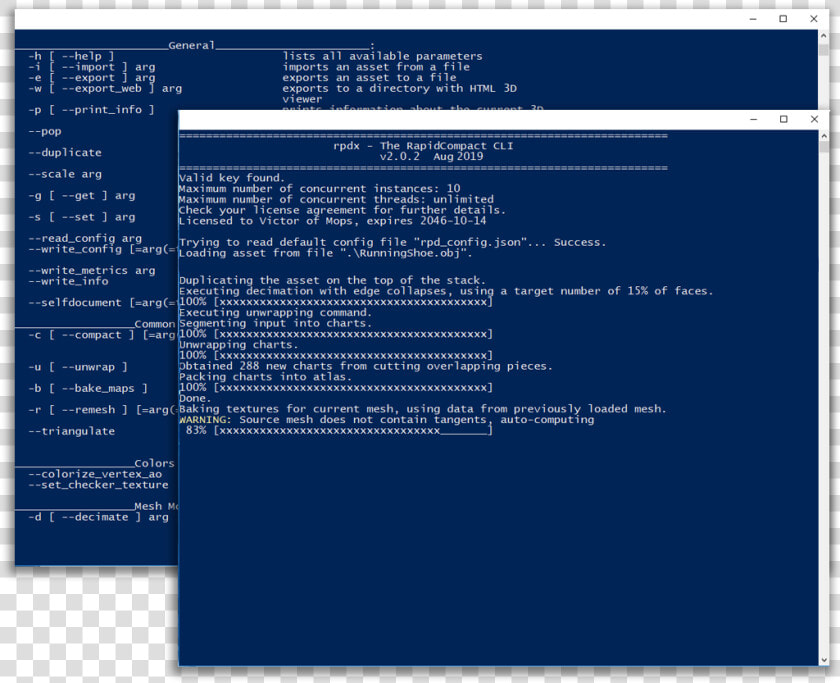Click the '--write_info' option
The width and height of the screenshot is (840, 683).
coord(68,281)
